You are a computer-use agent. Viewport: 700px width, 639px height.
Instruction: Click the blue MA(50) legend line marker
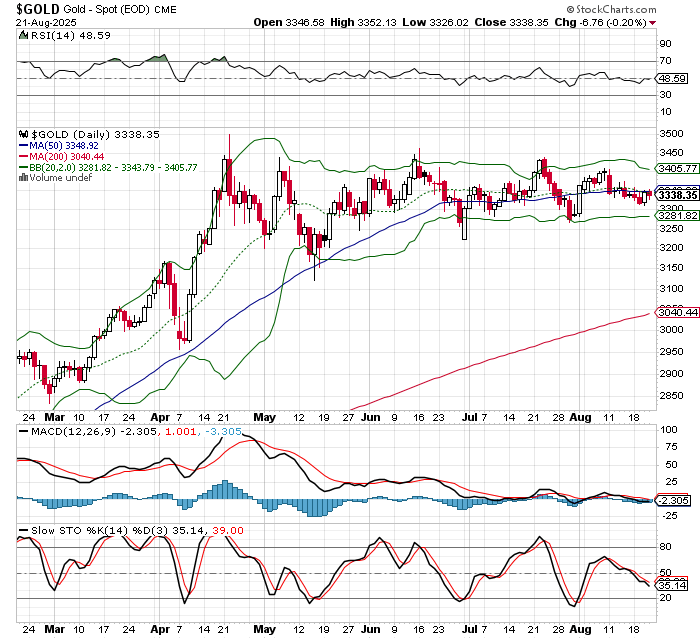24,145
